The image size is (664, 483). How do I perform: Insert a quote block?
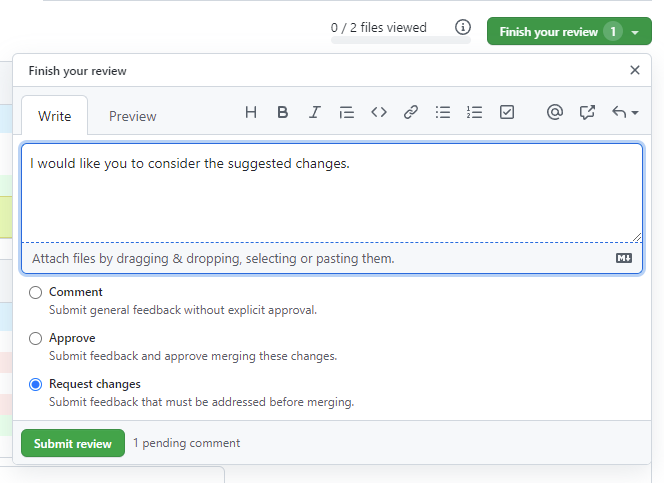click(346, 113)
